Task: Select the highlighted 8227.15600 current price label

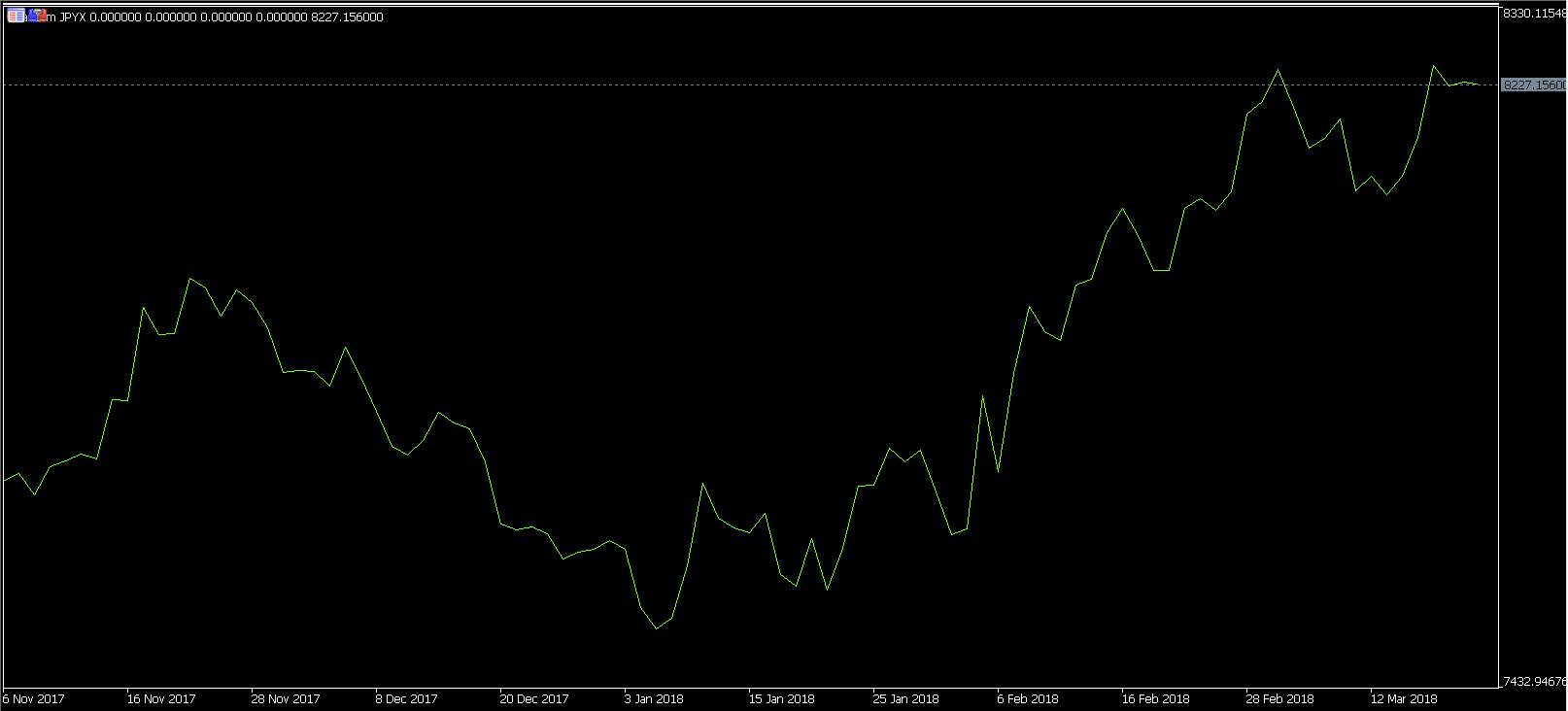Action: tap(1533, 85)
